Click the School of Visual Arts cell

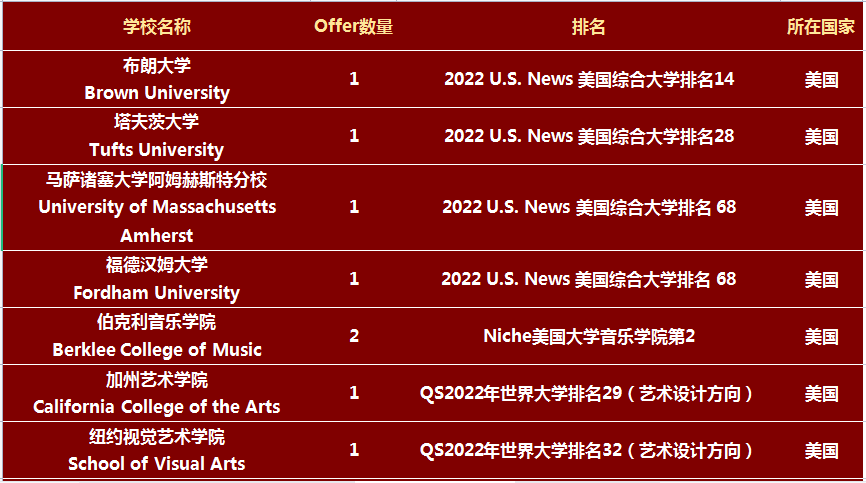pyautogui.click(x=157, y=450)
